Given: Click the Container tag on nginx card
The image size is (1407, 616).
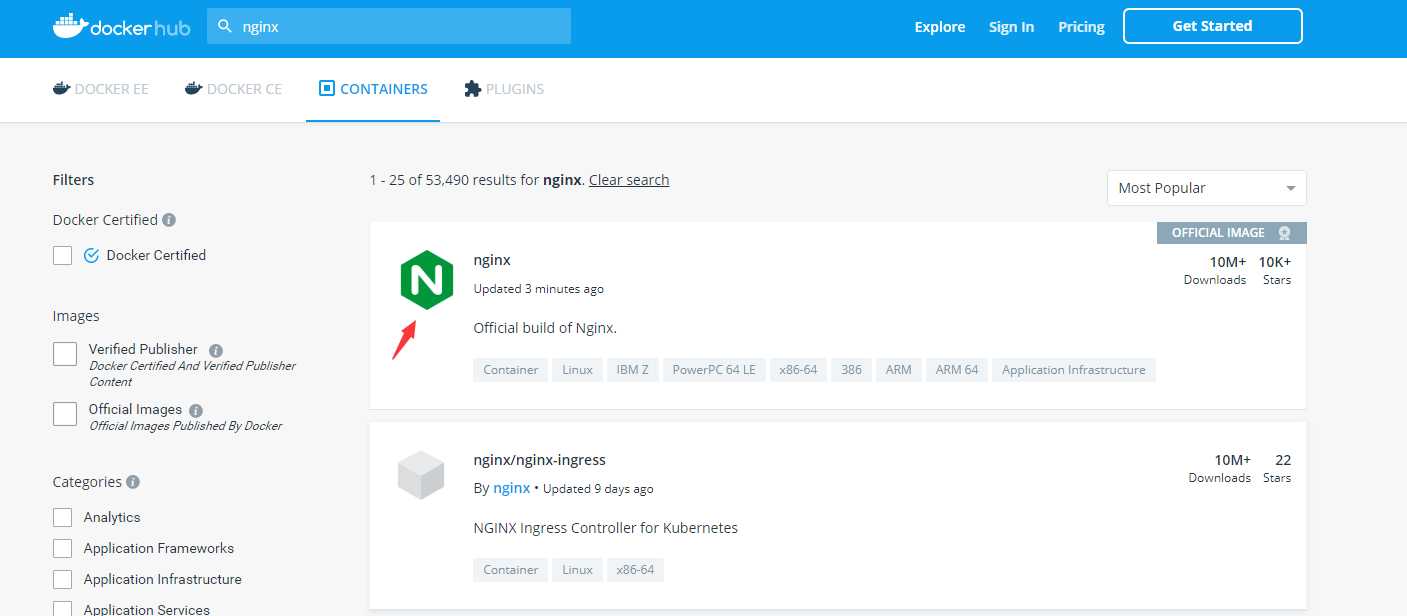Looking at the screenshot, I should pyautogui.click(x=511, y=370).
